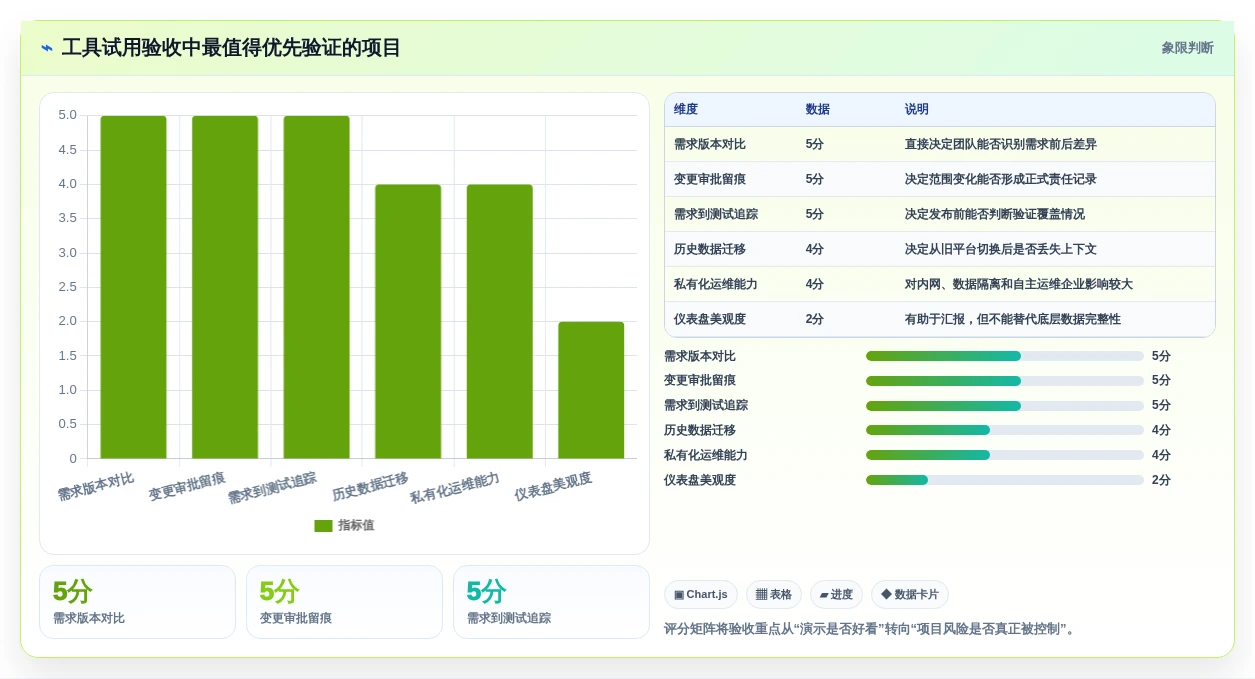Viewport: 1255px width, 679px height.
Task: Click the 2分 table data cell
Action: coord(815,320)
